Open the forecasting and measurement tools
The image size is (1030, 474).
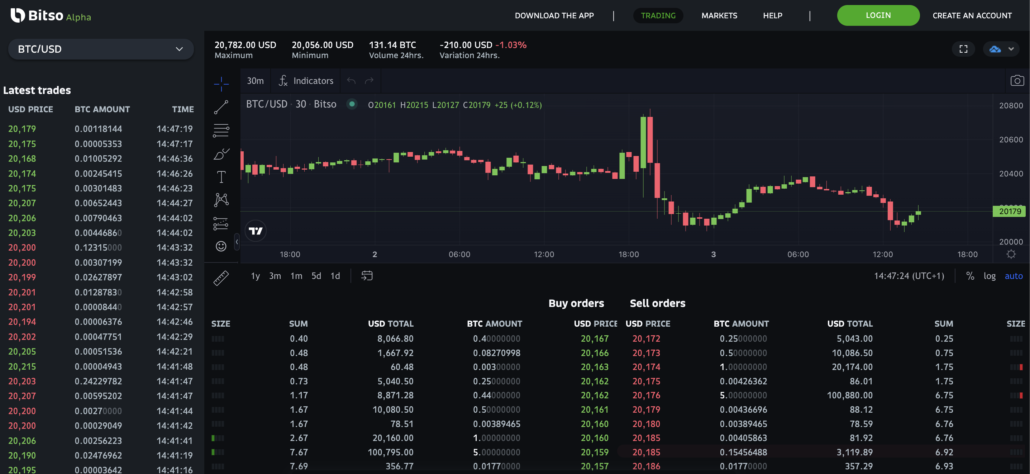[221, 223]
